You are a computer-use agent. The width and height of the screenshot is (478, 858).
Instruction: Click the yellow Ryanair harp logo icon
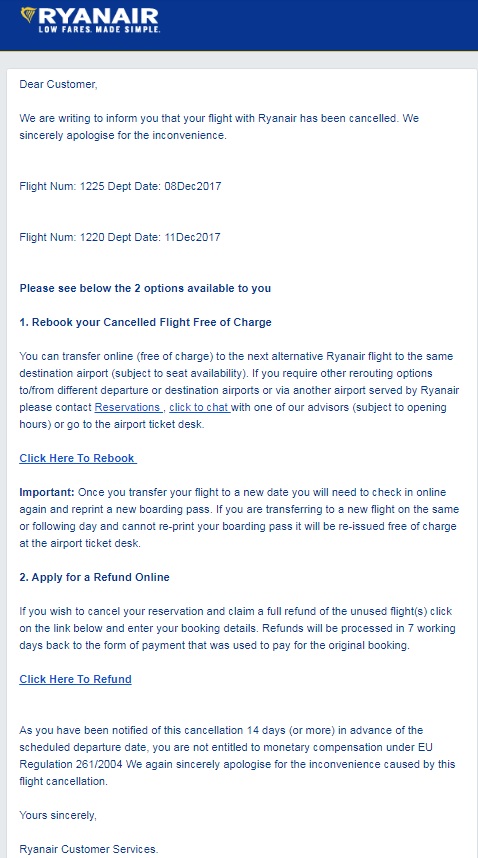tap(27, 15)
